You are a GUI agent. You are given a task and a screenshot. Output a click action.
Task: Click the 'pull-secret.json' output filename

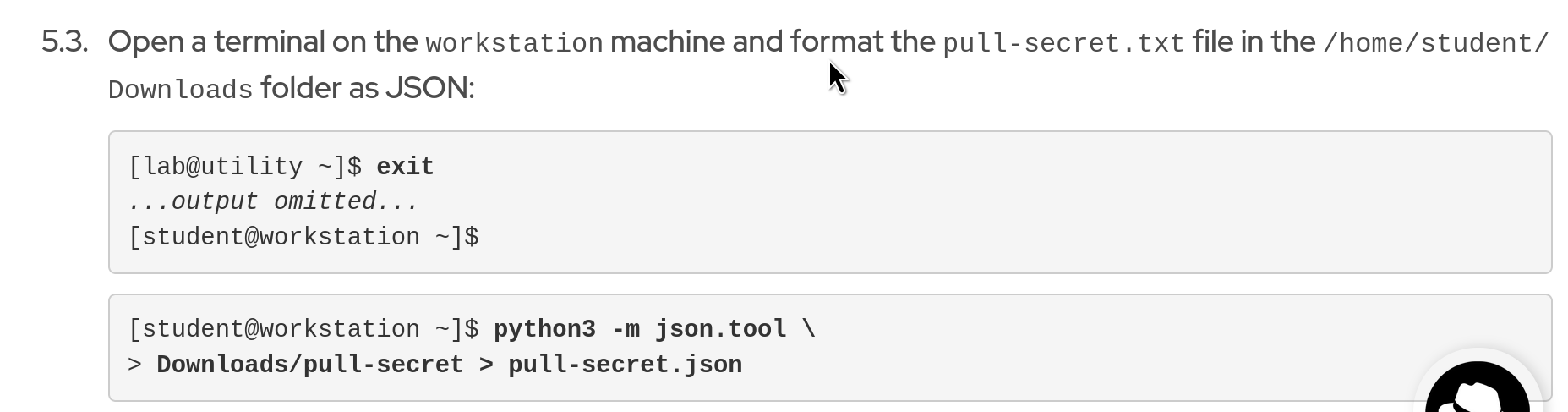(x=625, y=365)
